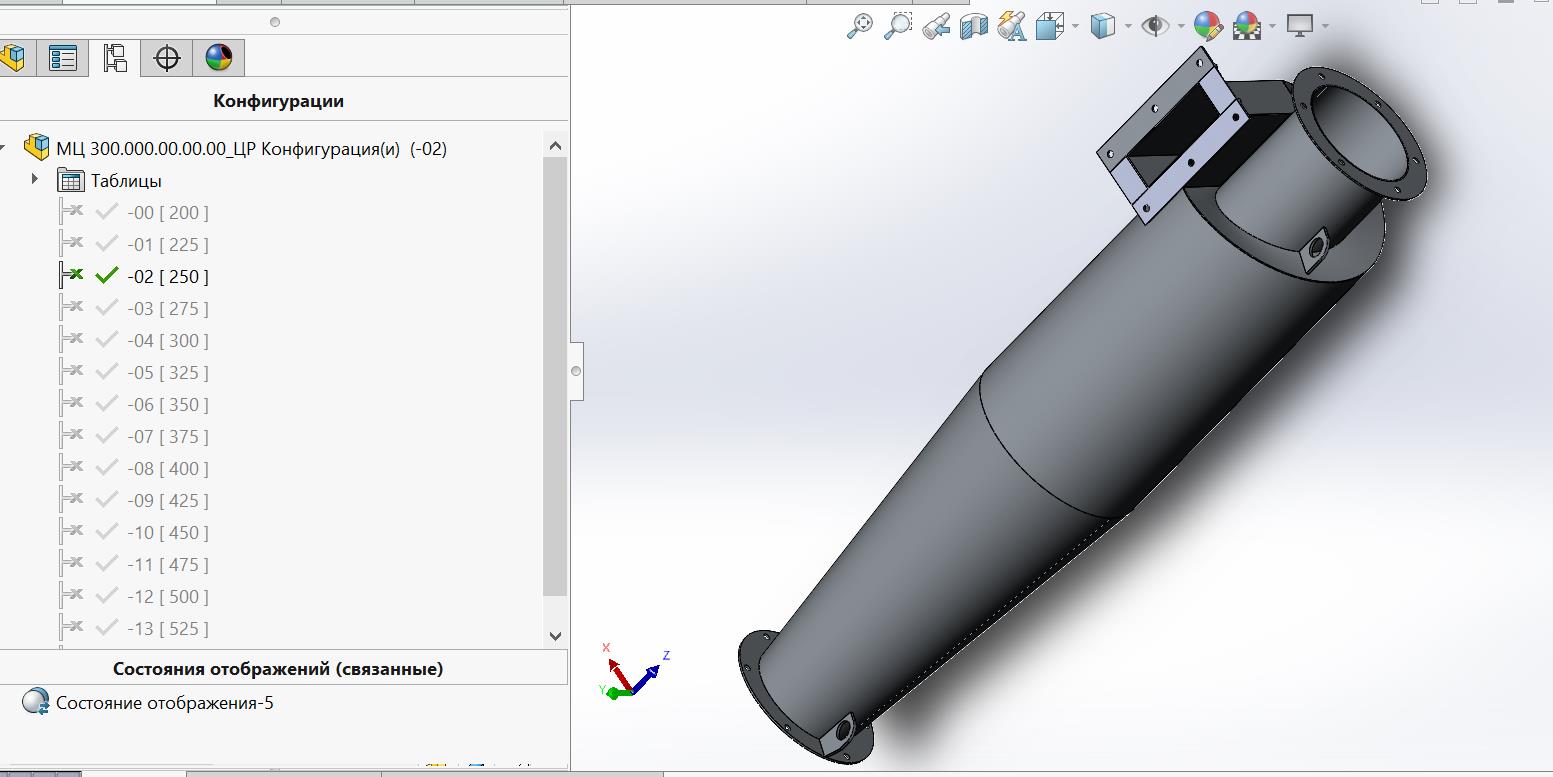Click the Конфигурации panel header

(278, 101)
